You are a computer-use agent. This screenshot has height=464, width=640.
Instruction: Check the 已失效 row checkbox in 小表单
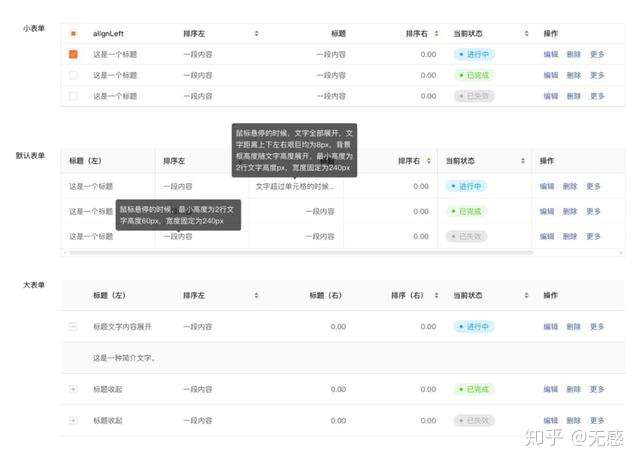(73, 96)
